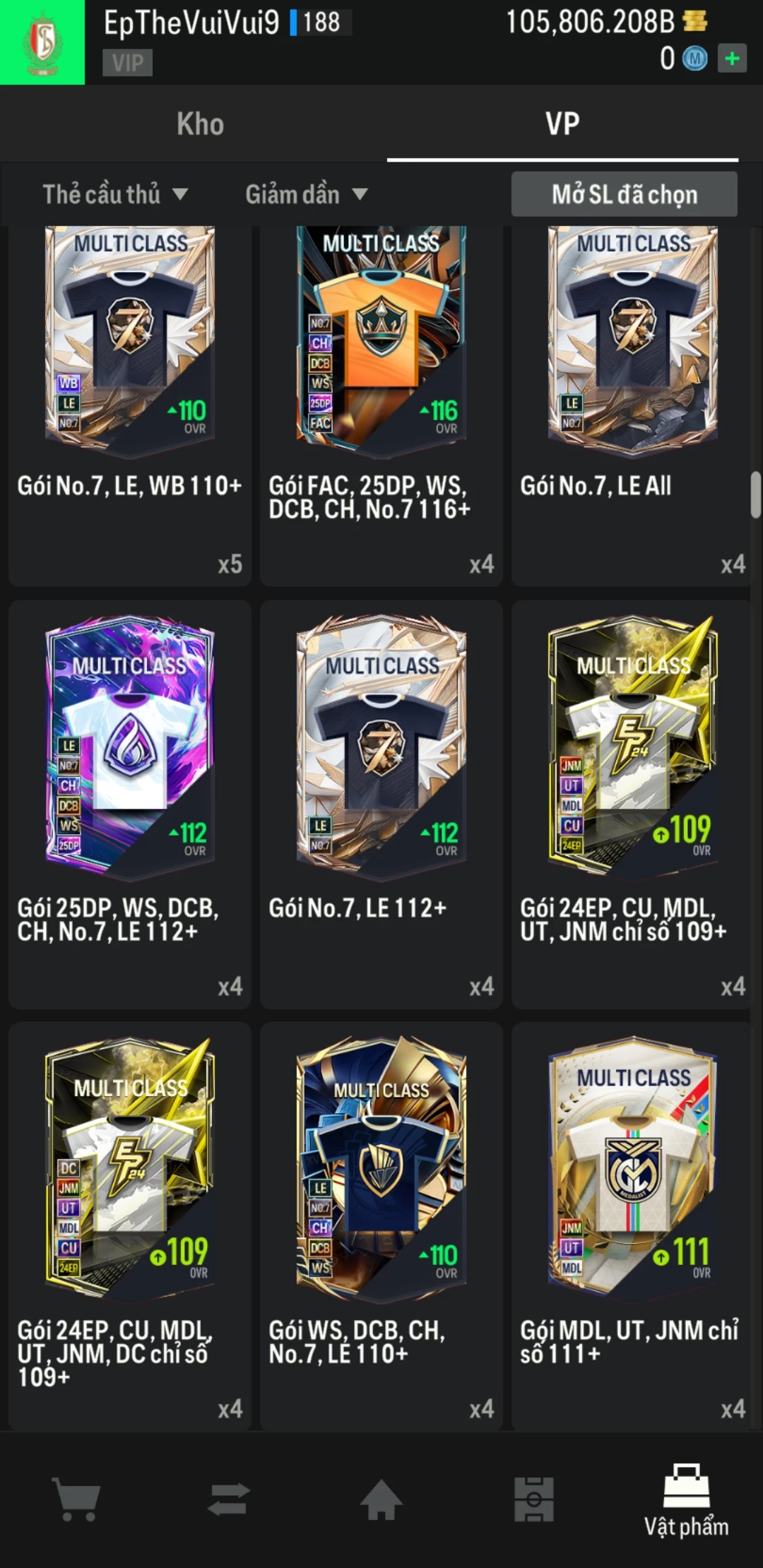Screen dimensions: 763x1568
Task: Select the Gói No.7, LE, WB 110+ pack
Action: click(130, 406)
